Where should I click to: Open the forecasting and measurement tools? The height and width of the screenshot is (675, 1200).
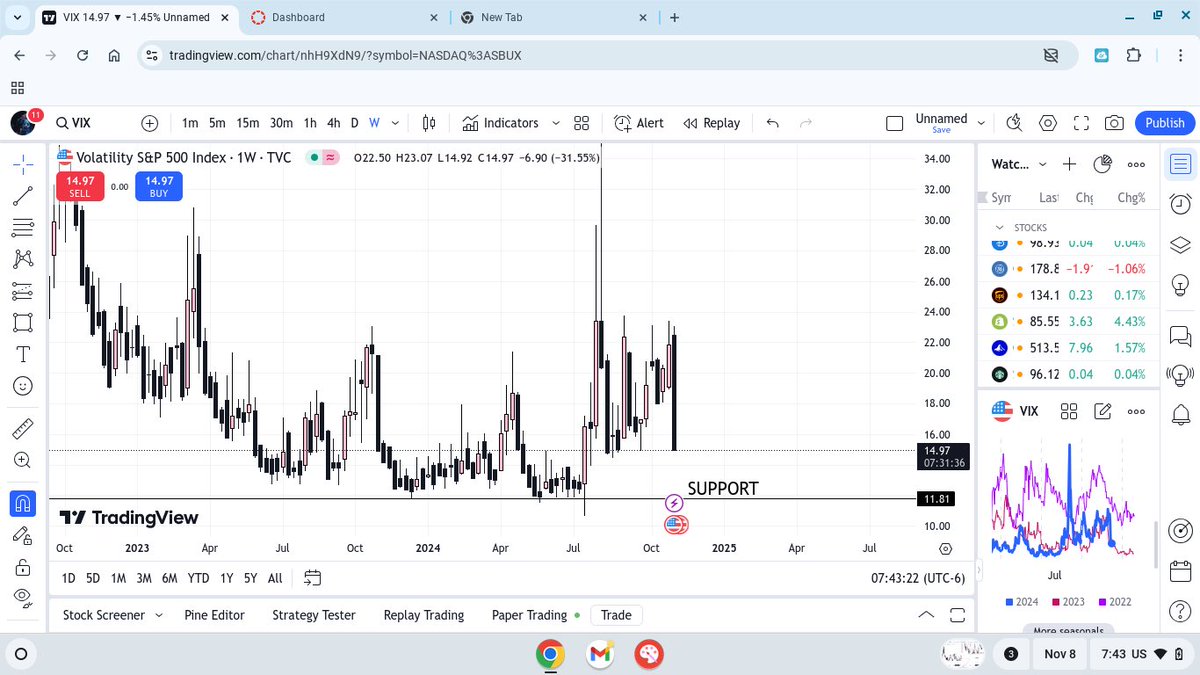(x=22, y=291)
